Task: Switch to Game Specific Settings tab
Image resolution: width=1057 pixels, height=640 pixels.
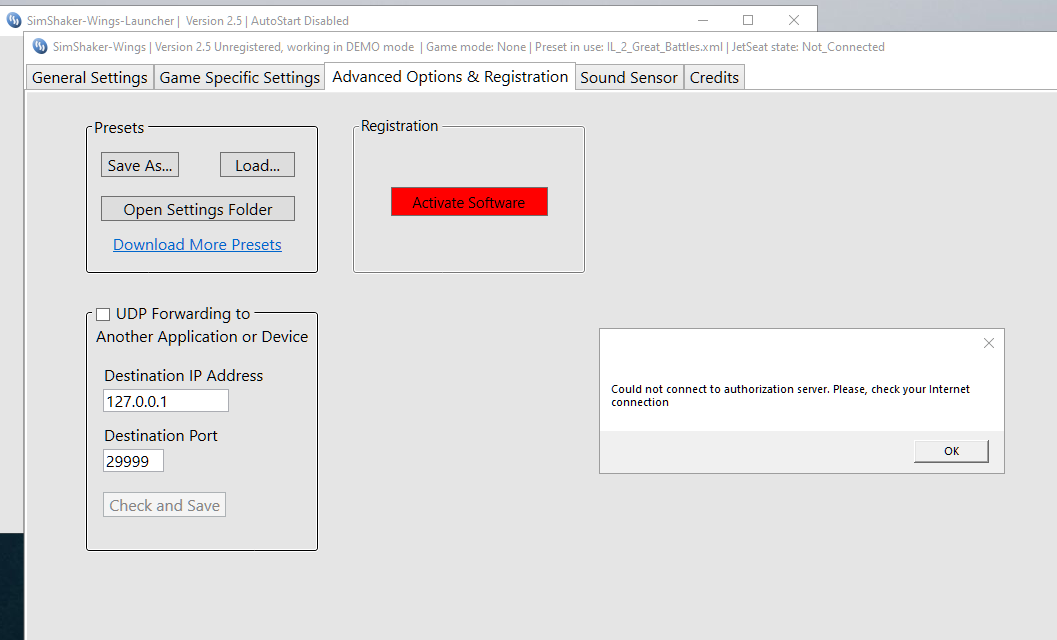Action: coord(239,78)
